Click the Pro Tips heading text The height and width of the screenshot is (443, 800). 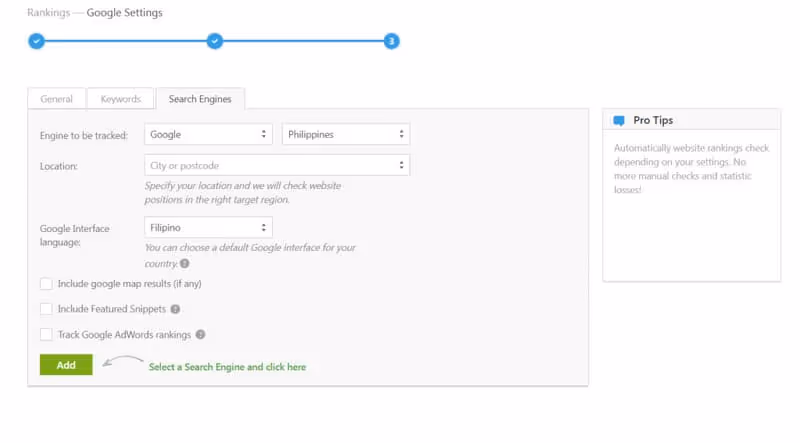click(x=653, y=120)
